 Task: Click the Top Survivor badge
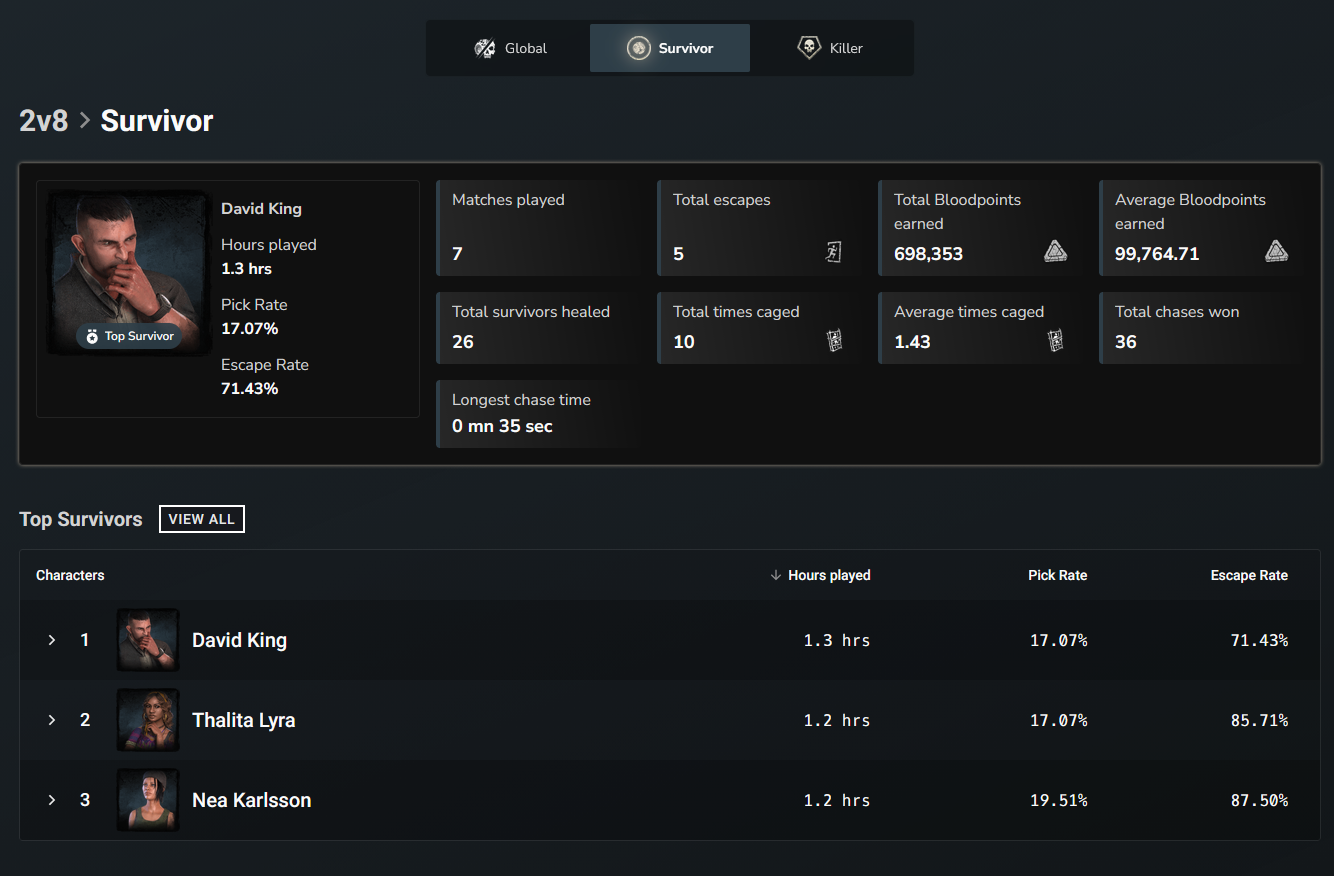pyautogui.click(x=129, y=336)
